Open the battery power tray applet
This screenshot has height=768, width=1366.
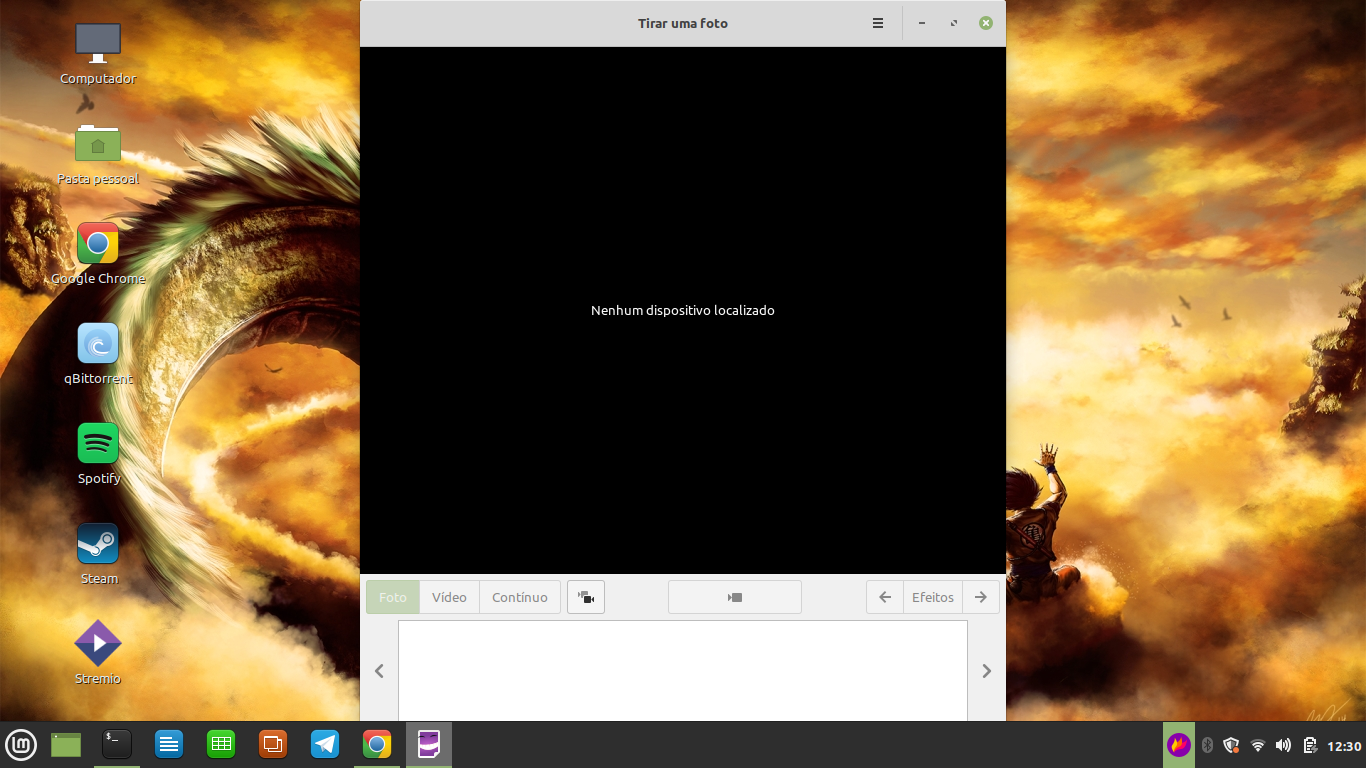coord(1310,745)
